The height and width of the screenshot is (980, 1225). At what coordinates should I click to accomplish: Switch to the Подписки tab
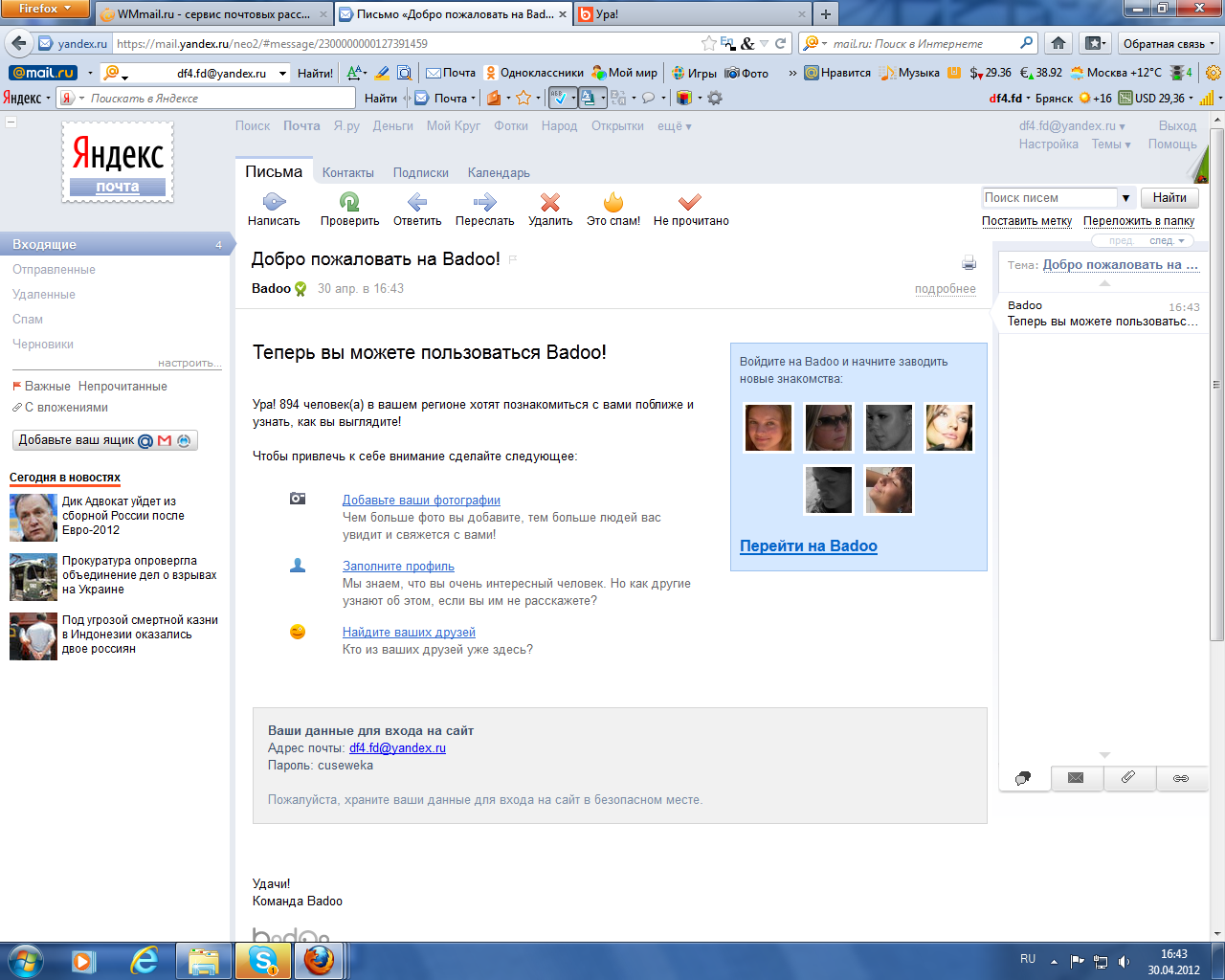[x=421, y=172]
